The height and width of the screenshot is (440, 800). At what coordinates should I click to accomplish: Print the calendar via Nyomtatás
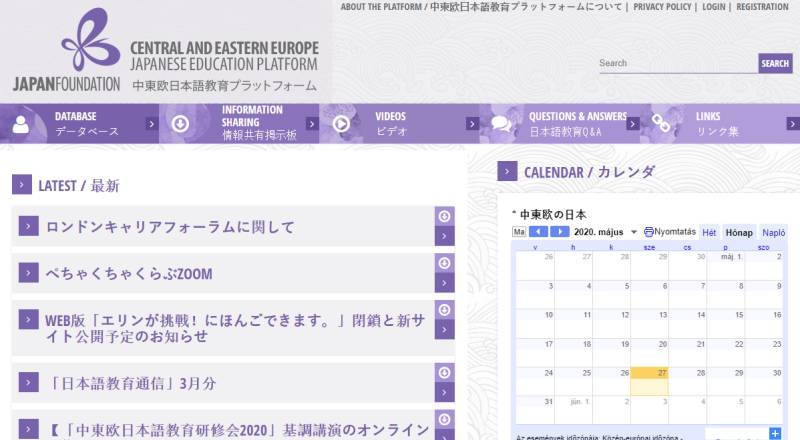tap(669, 232)
